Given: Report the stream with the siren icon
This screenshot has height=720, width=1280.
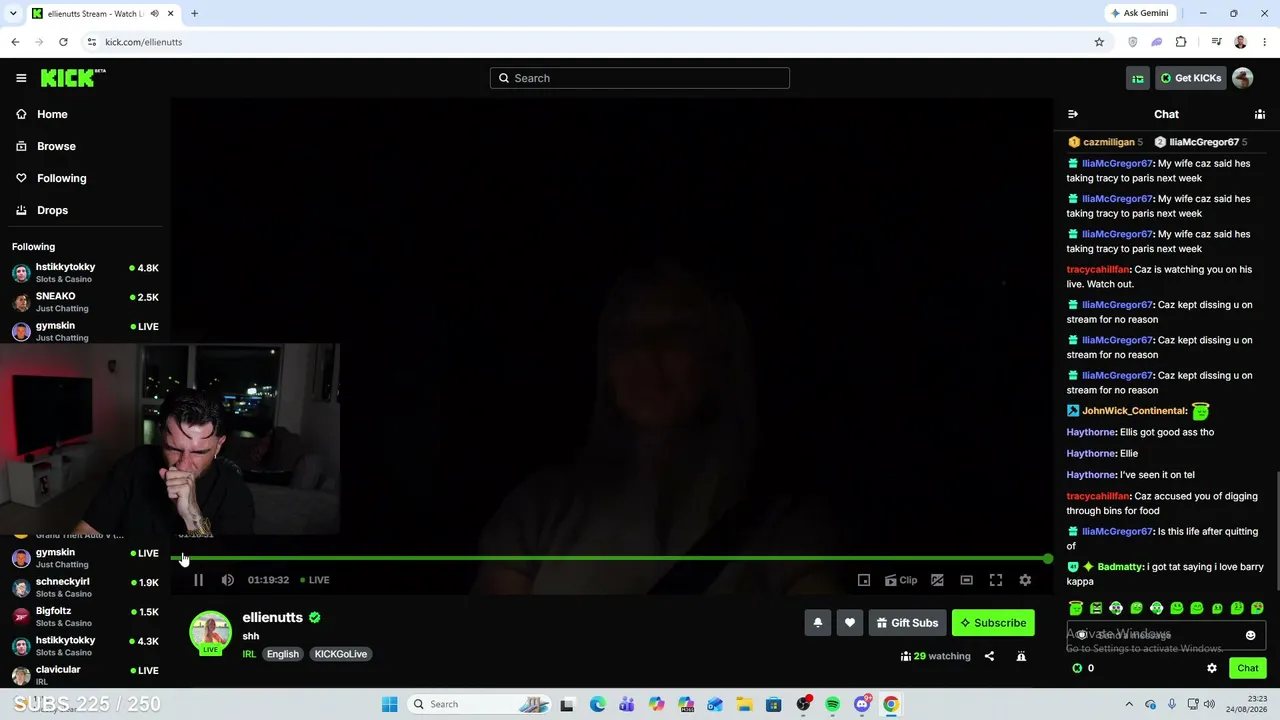Looking at the screenshot, I should [1021, 656].
